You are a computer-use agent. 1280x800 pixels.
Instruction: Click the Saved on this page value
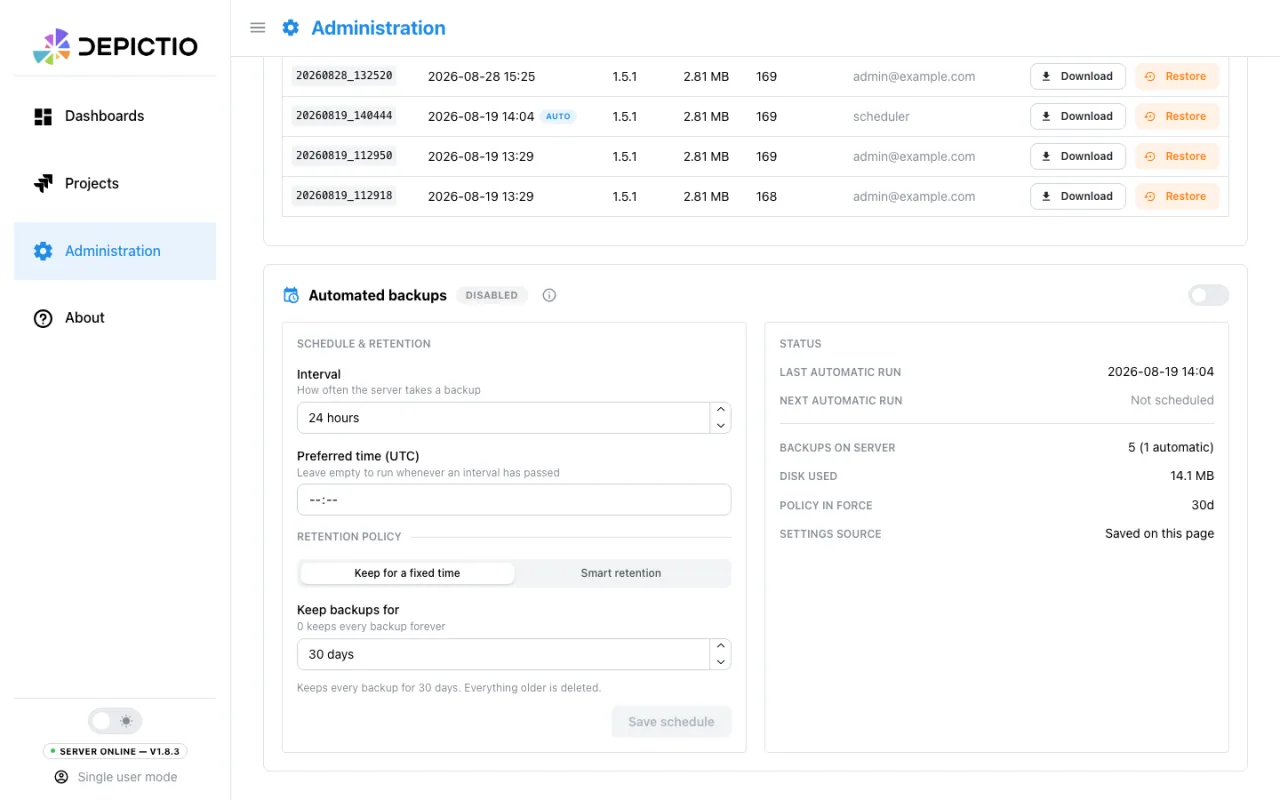click(x=1159, y=534)
